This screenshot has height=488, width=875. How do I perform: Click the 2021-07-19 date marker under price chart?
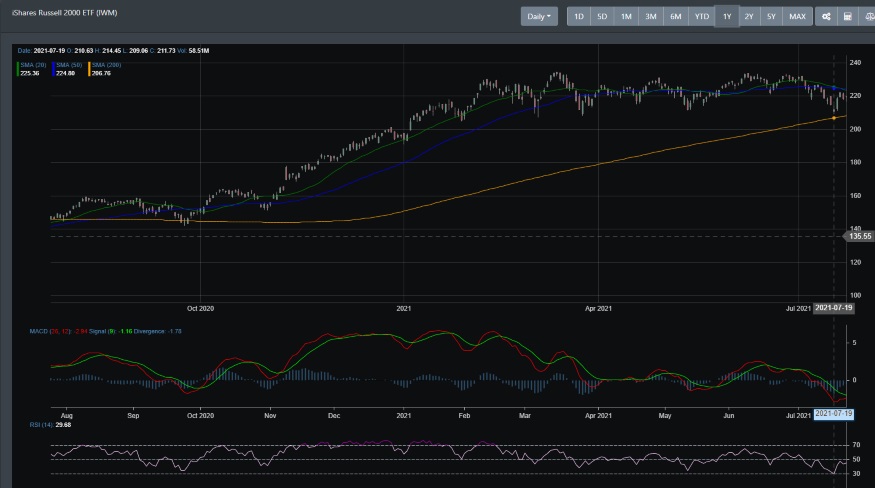point(833,308)
